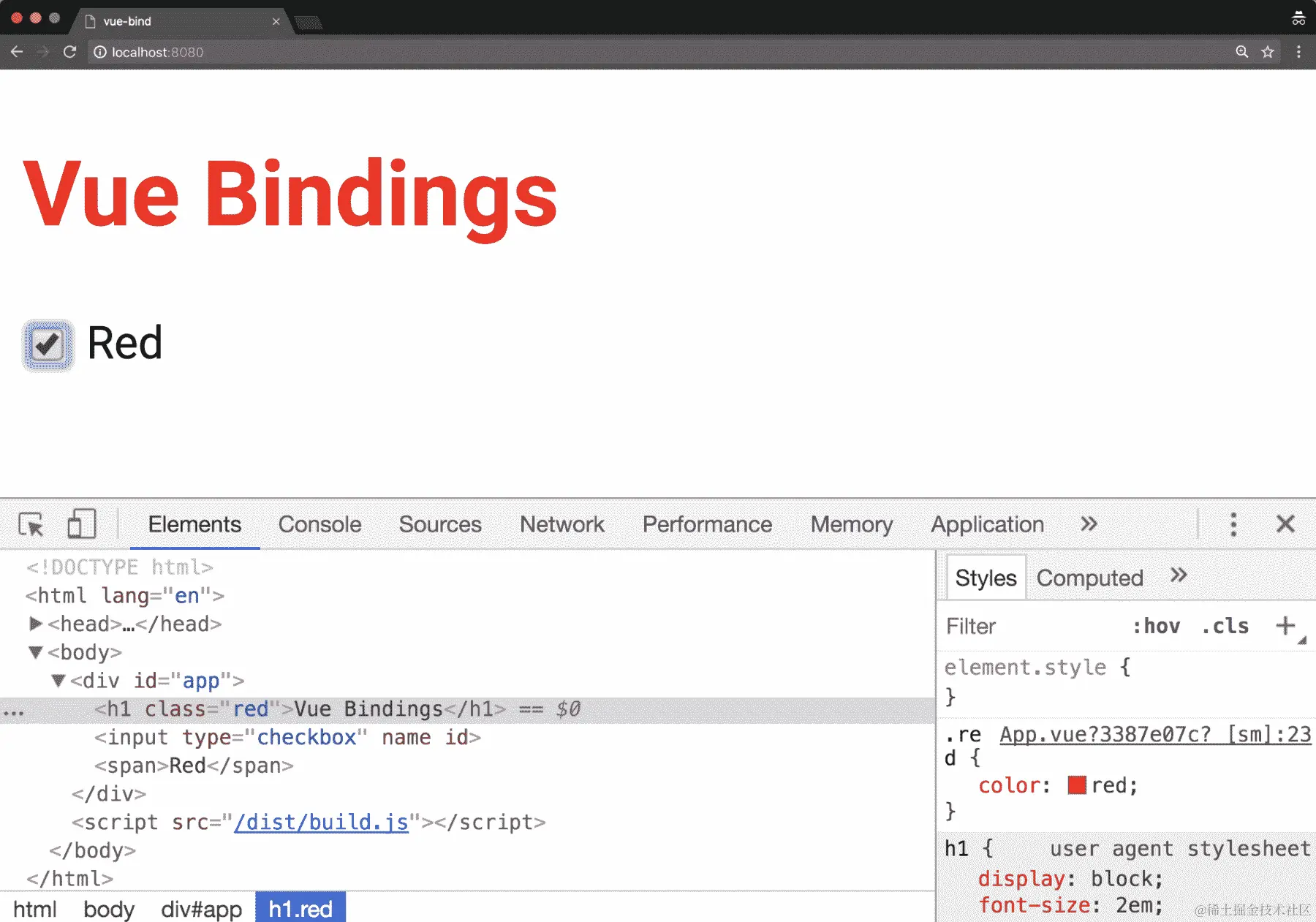Select h1.red in the breadcrumb bar

click(300, 909)
